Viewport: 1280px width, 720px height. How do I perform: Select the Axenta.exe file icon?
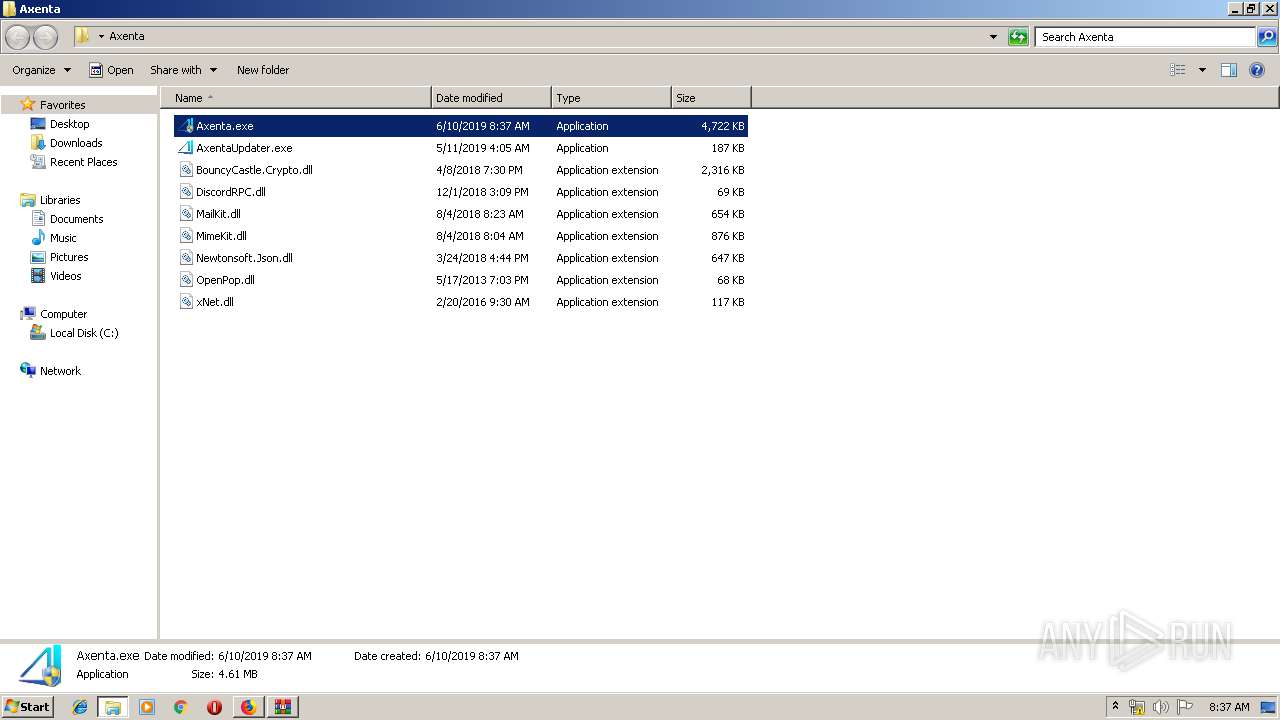[186, 126]
